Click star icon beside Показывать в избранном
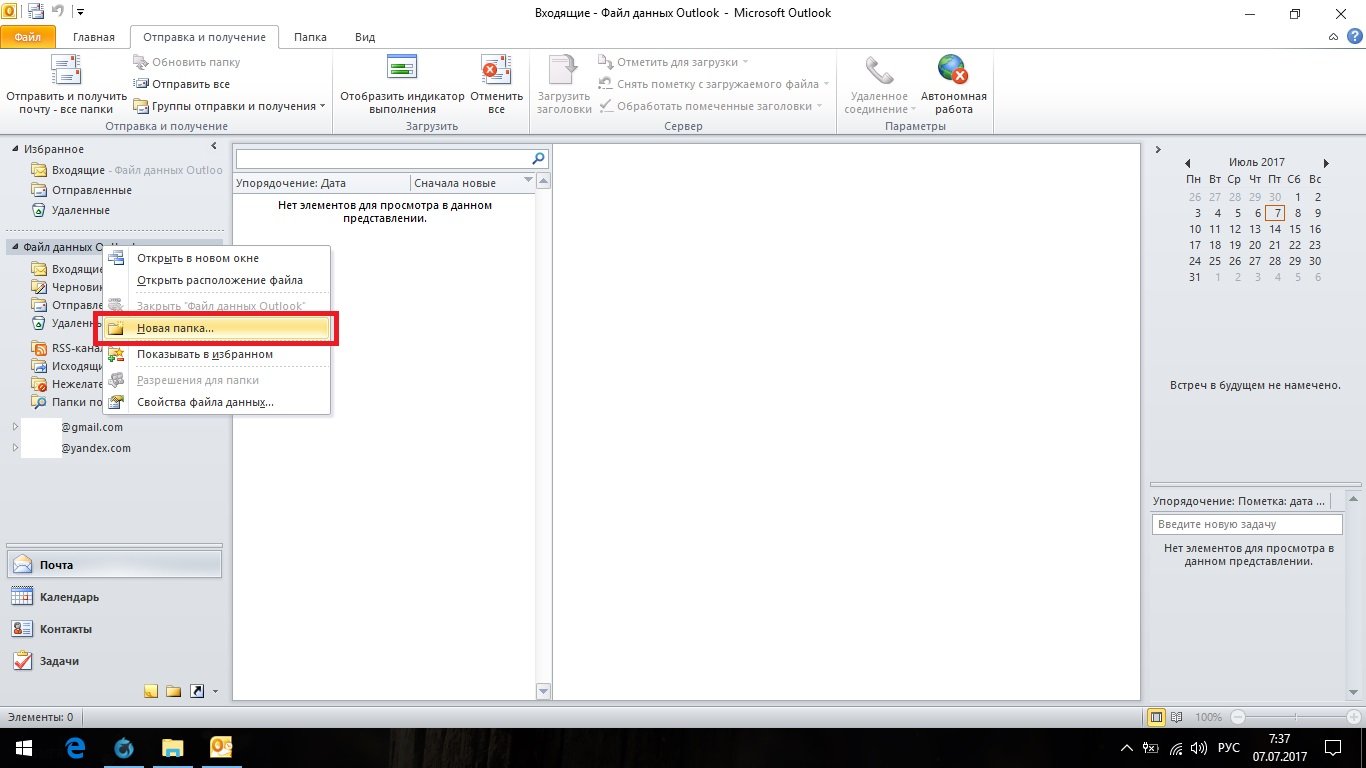The image size is (1366, 768). click(116, 354)
